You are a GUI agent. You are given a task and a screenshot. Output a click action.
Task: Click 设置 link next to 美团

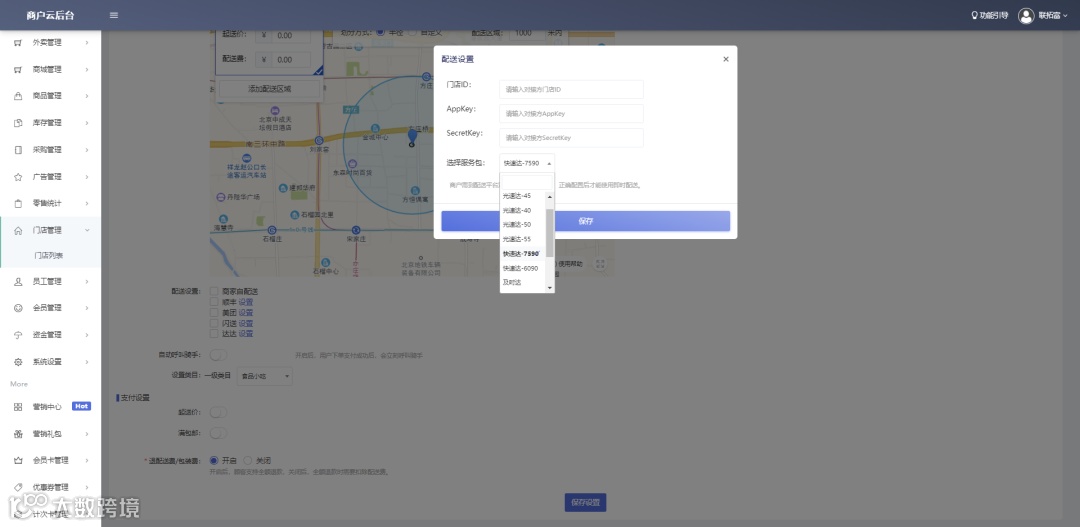point(246,312)
